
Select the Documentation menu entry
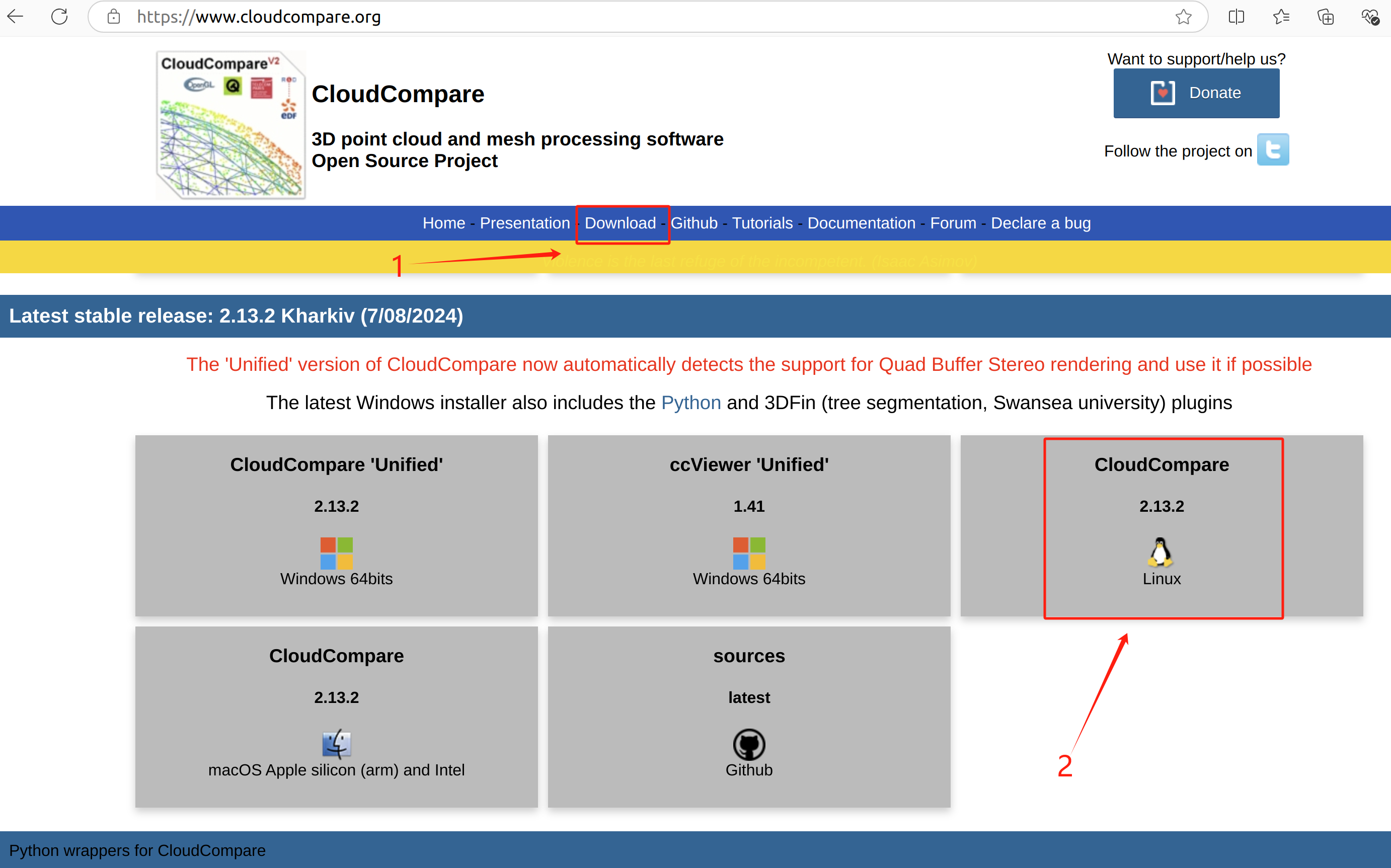click(861, 223)
